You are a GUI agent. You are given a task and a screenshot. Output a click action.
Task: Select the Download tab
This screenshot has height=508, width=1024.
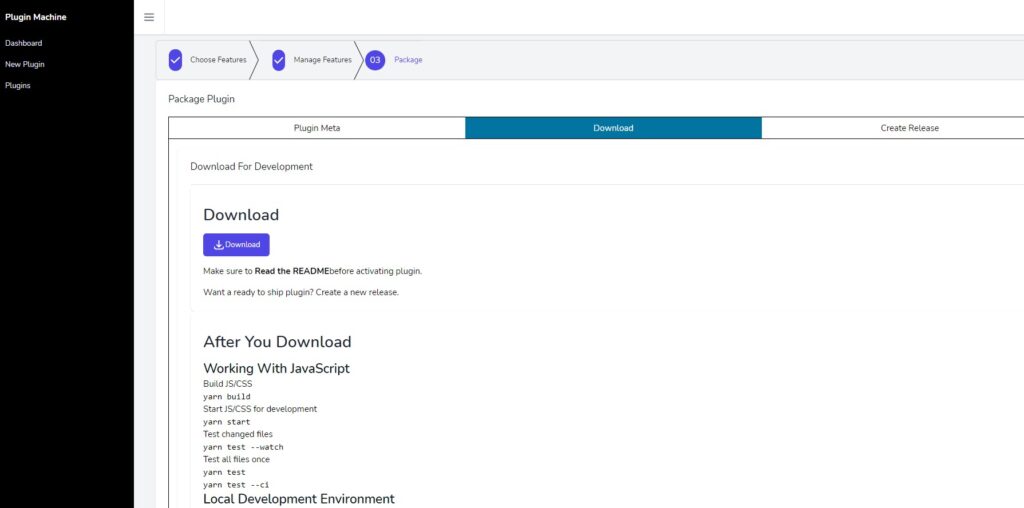[x=613, y=128]
